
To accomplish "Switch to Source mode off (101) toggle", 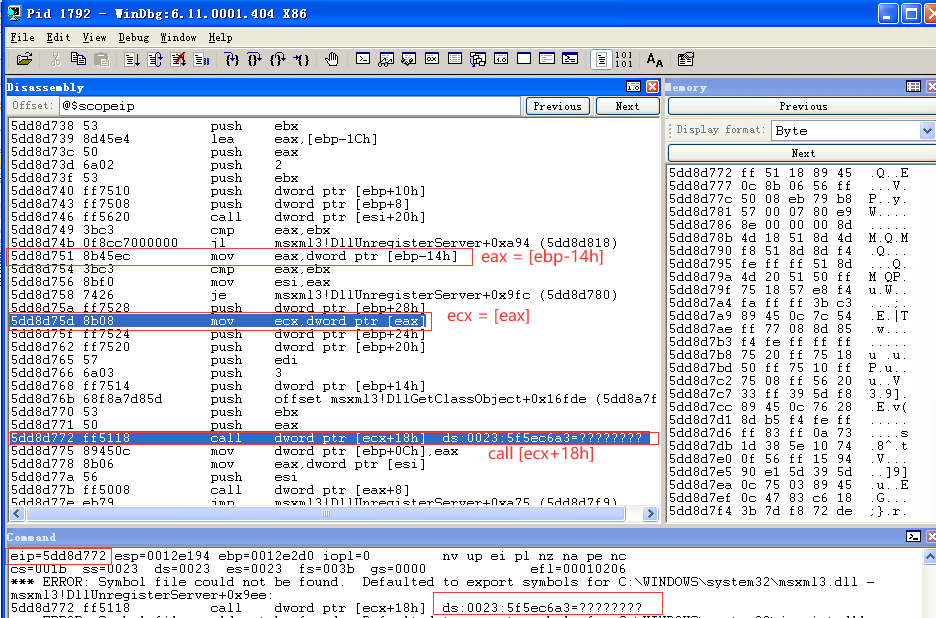I will [623, 59].
